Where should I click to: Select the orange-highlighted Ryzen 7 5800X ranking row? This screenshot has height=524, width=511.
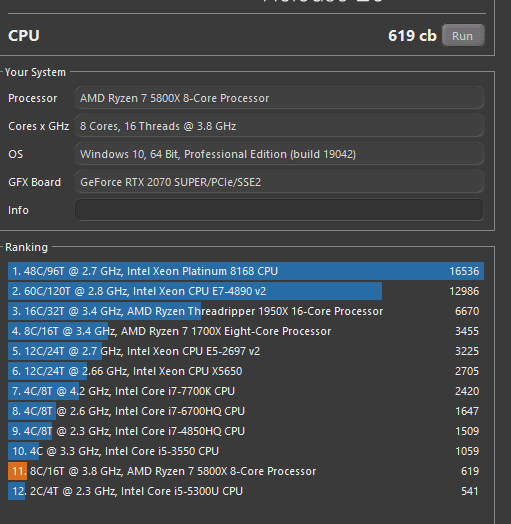click(x=246, y=471)
